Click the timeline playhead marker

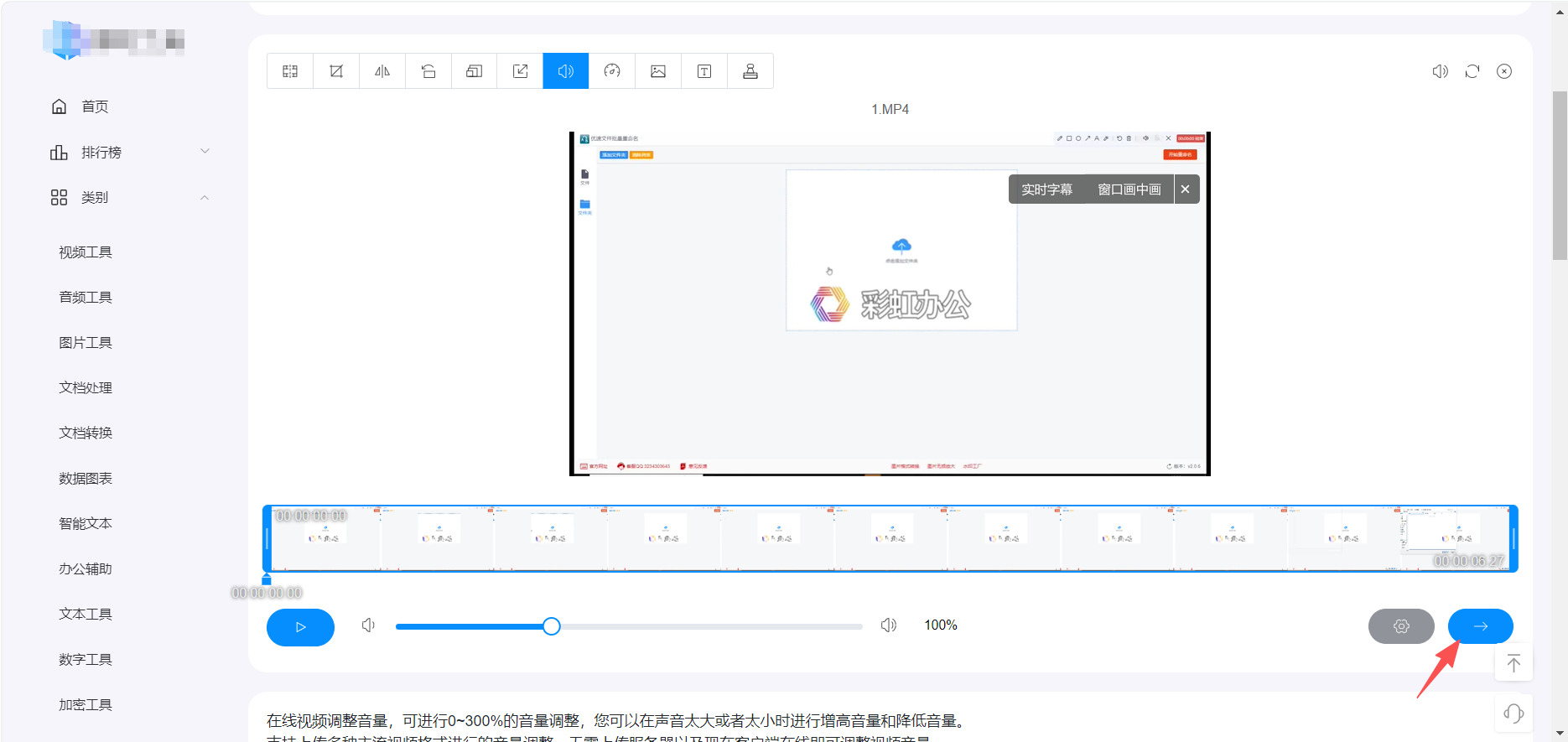coord(267,579)
